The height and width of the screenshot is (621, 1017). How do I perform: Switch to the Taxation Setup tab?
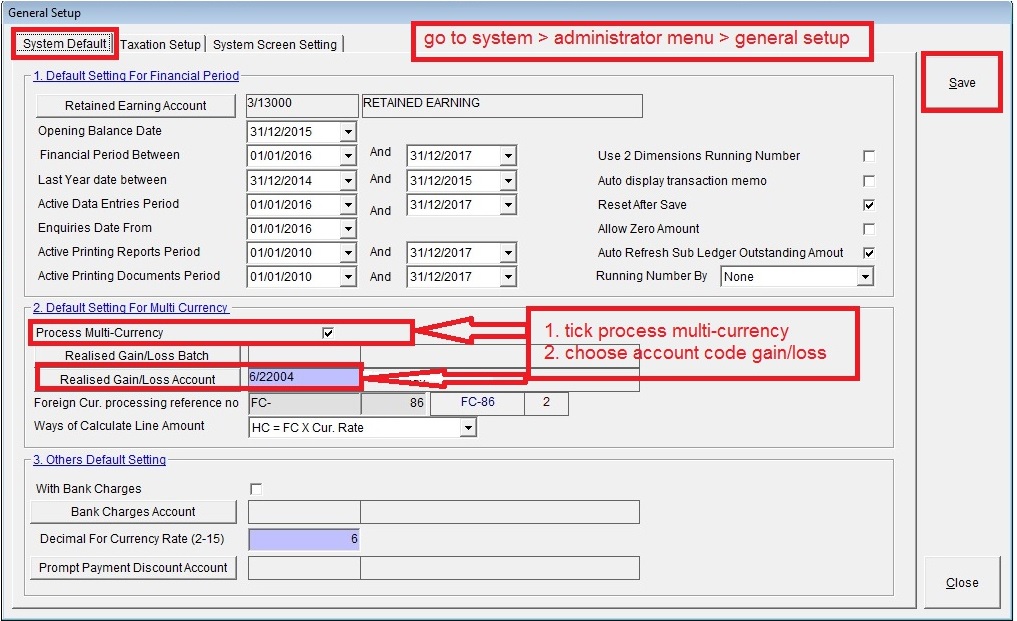pyautogui.click(x=160, y=44)
